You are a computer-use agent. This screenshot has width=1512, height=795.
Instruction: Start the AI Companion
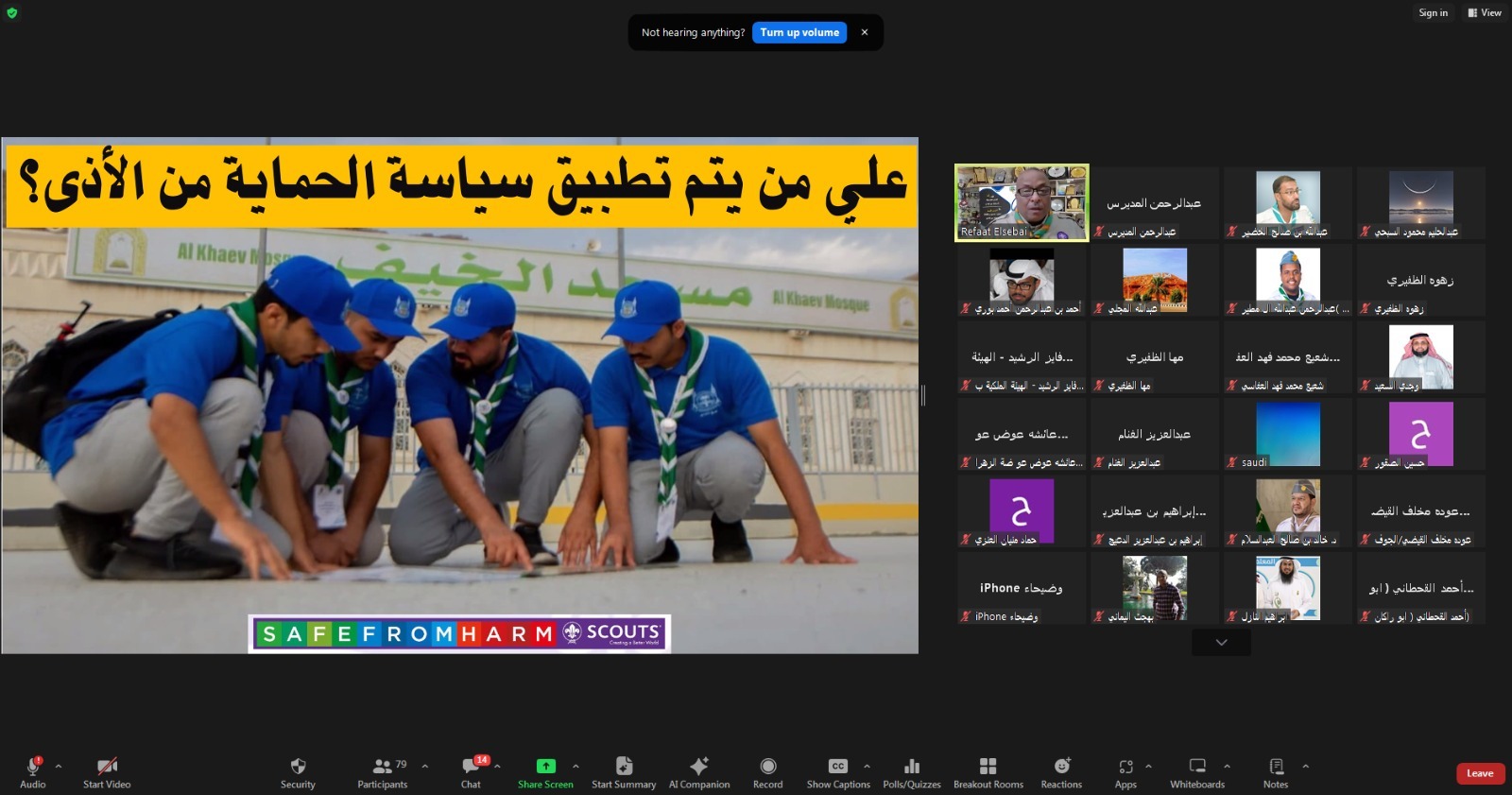pyautogui.click(x=698, y=767)
